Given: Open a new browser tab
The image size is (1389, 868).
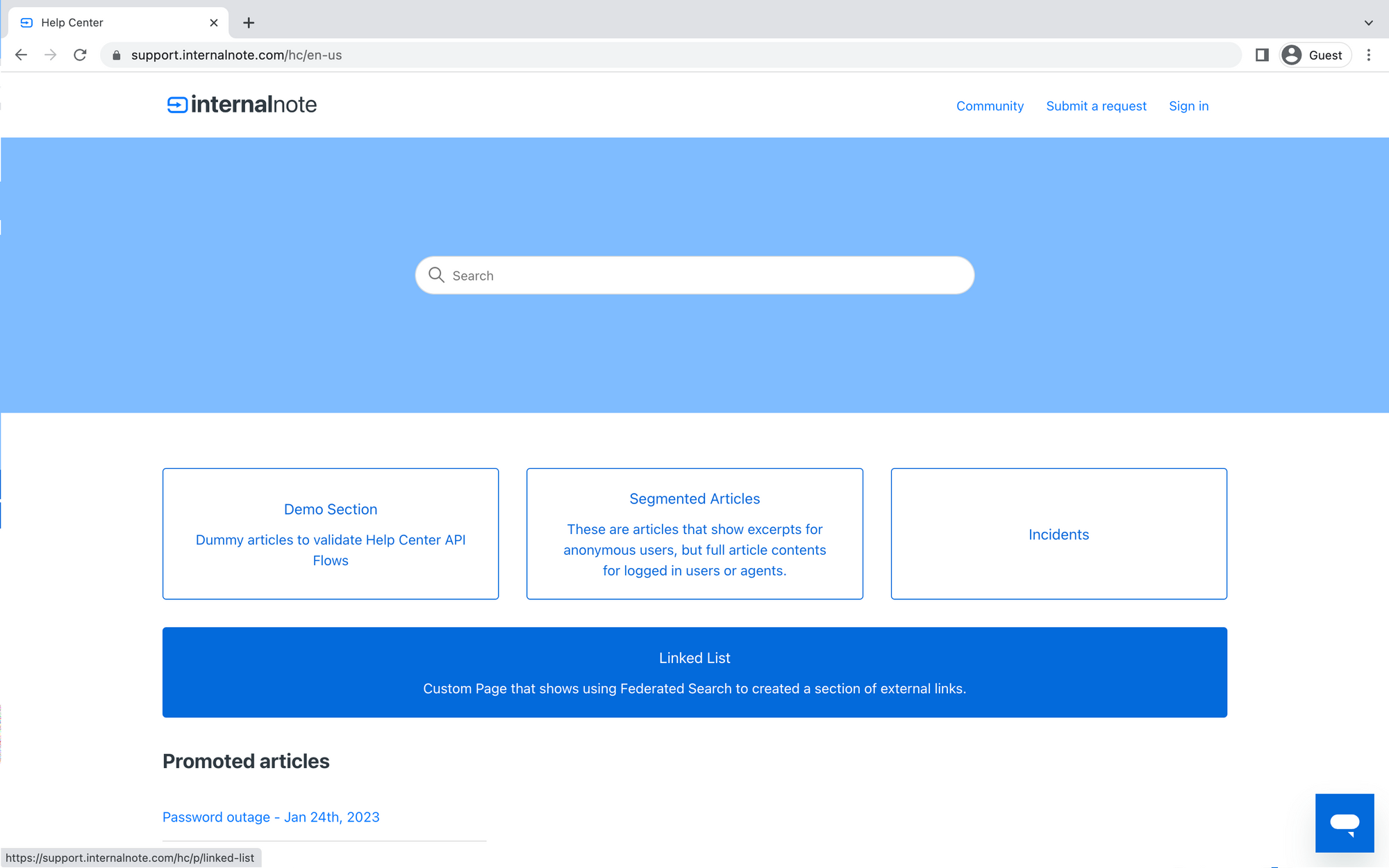Looking at the screenshot, I should [249, 23].
